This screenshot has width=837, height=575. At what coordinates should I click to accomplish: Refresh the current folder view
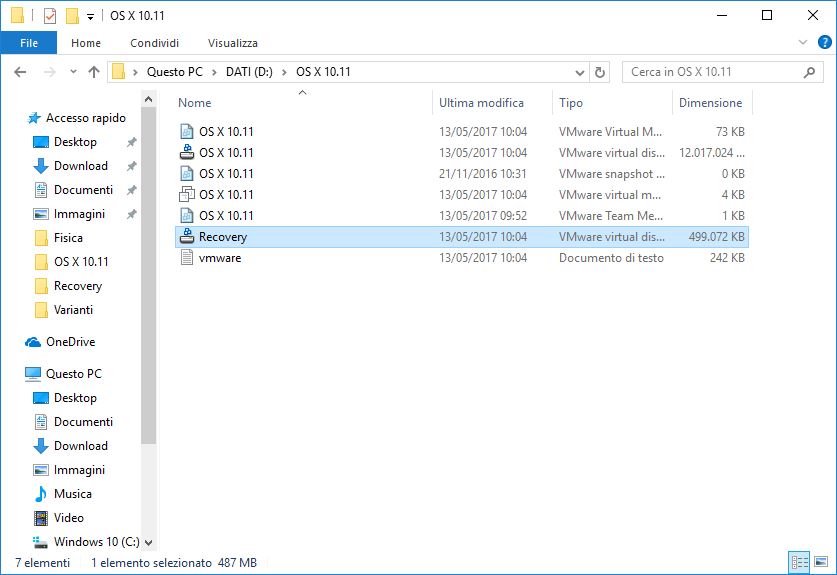599,72
